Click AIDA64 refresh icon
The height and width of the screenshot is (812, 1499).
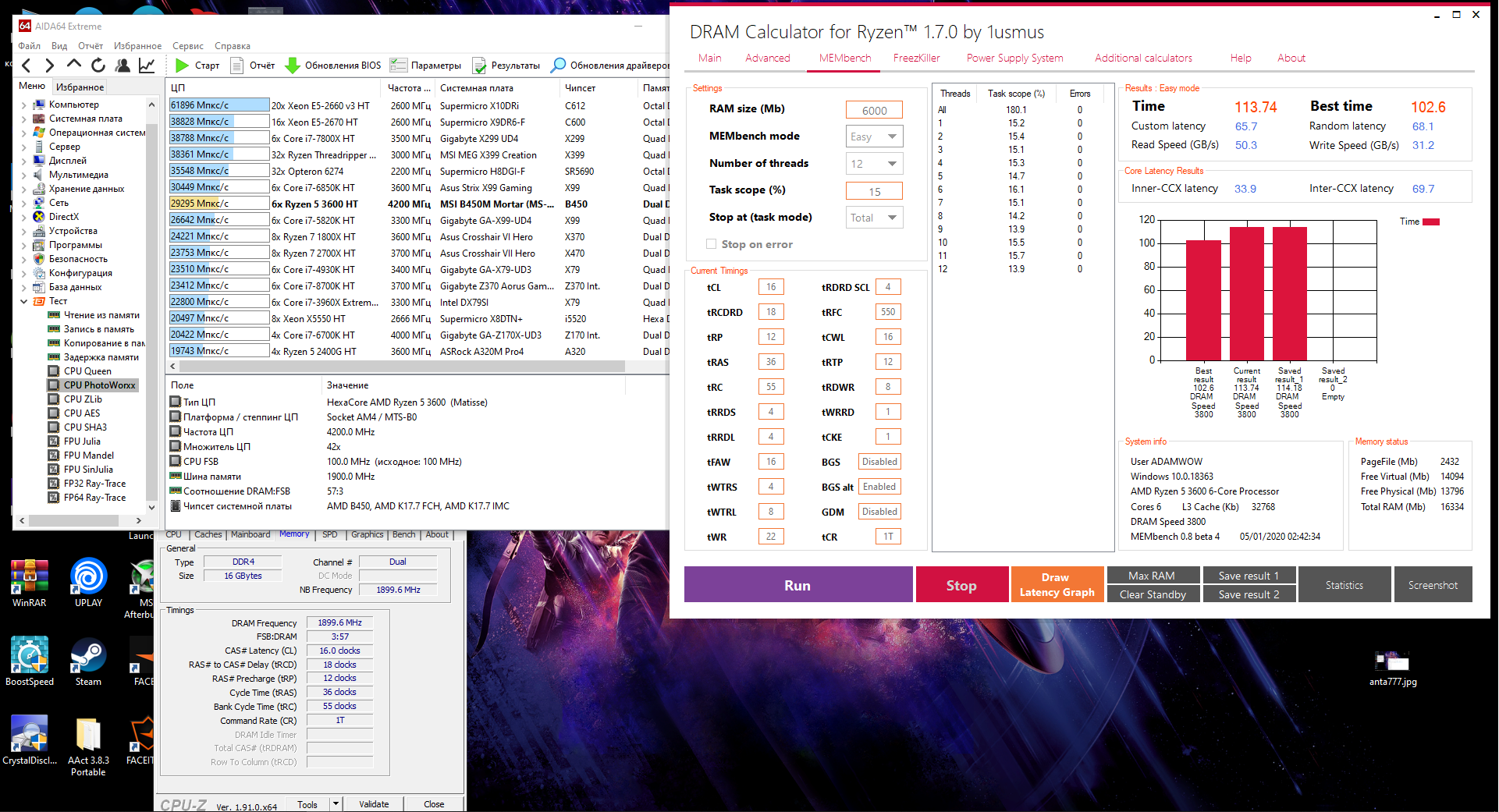coord(98,66)
